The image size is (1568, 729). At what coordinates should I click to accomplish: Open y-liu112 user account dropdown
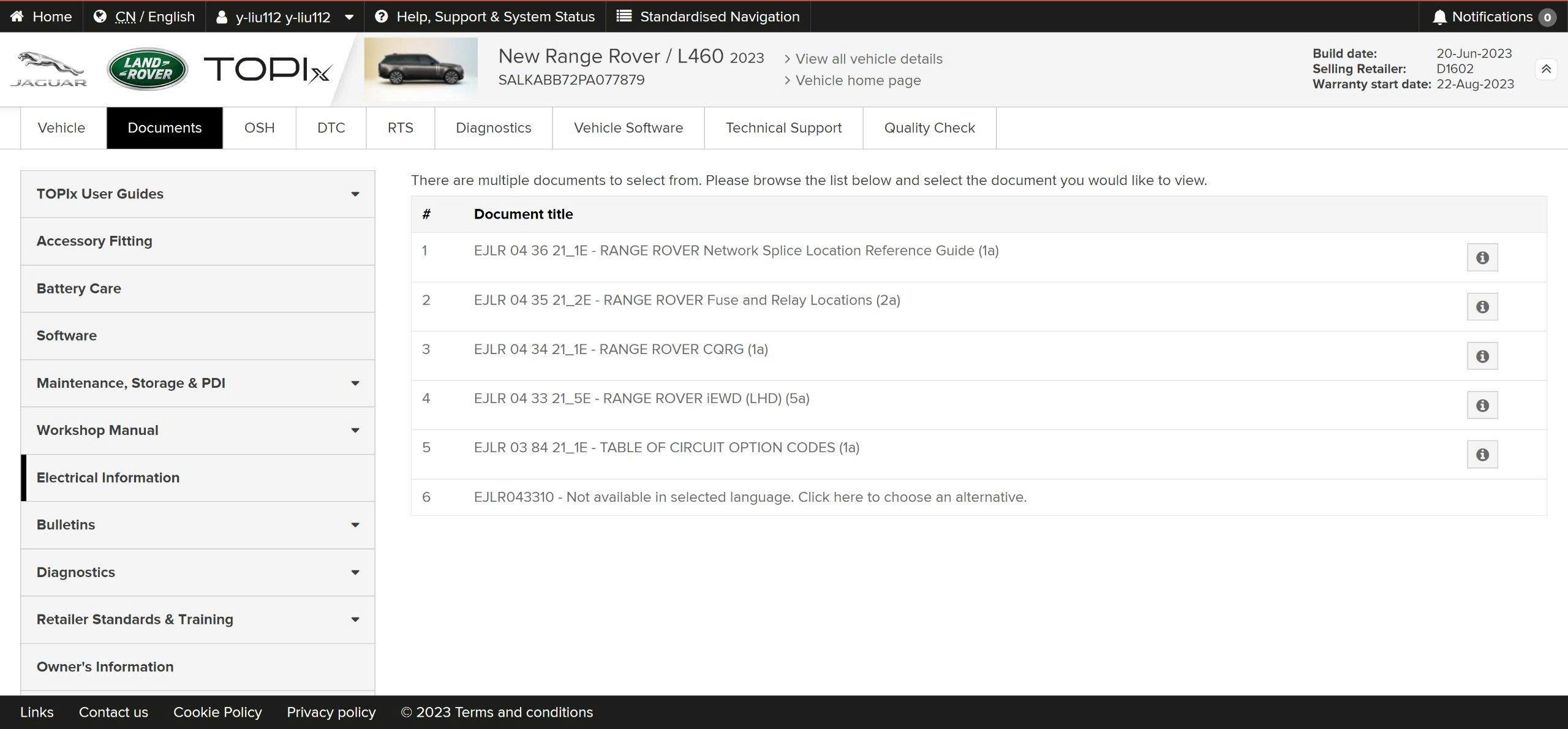point(284,17)
